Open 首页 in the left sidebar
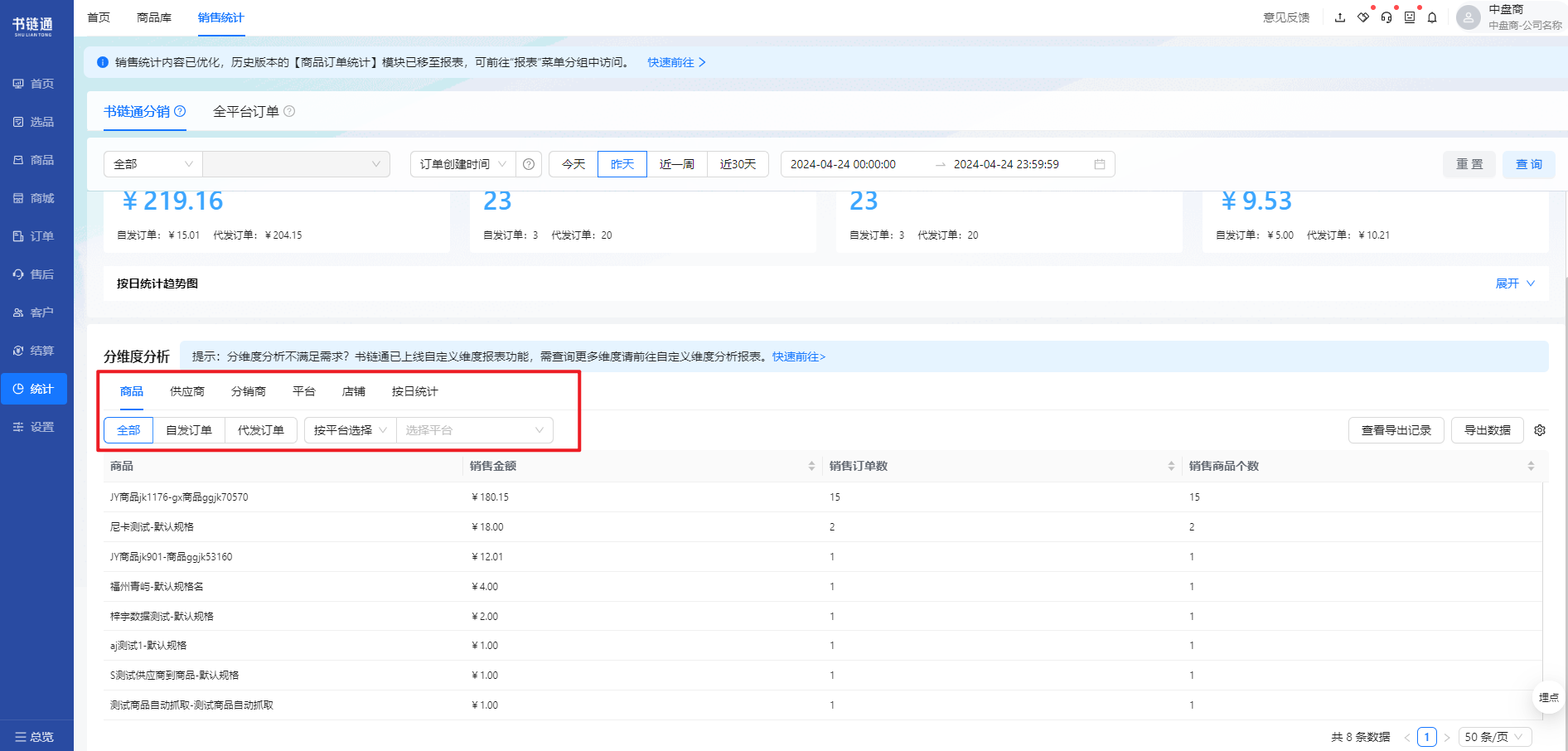 click(x=34, y=84)
